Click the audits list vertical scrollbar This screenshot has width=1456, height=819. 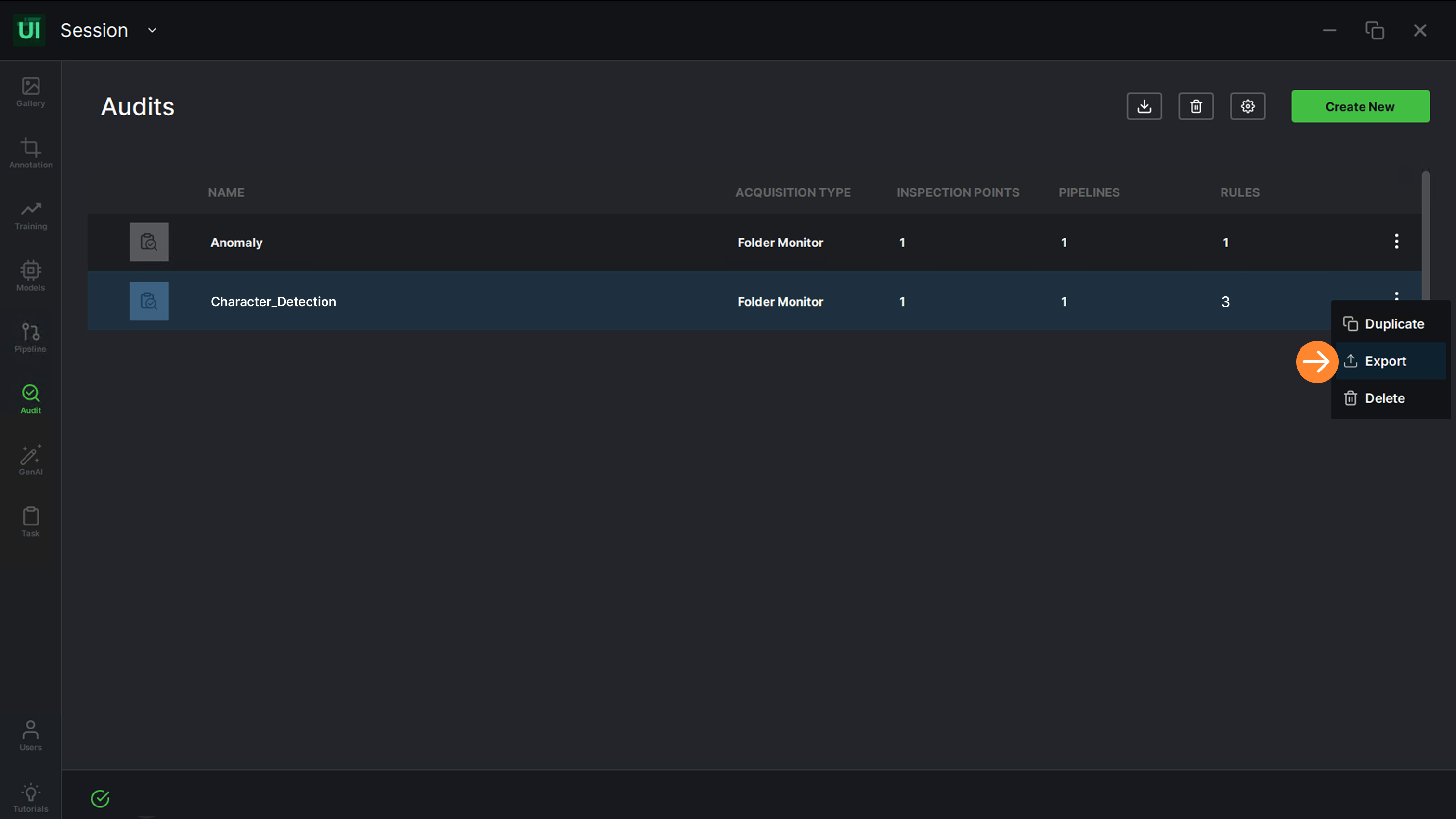(x=1425, y=235)
